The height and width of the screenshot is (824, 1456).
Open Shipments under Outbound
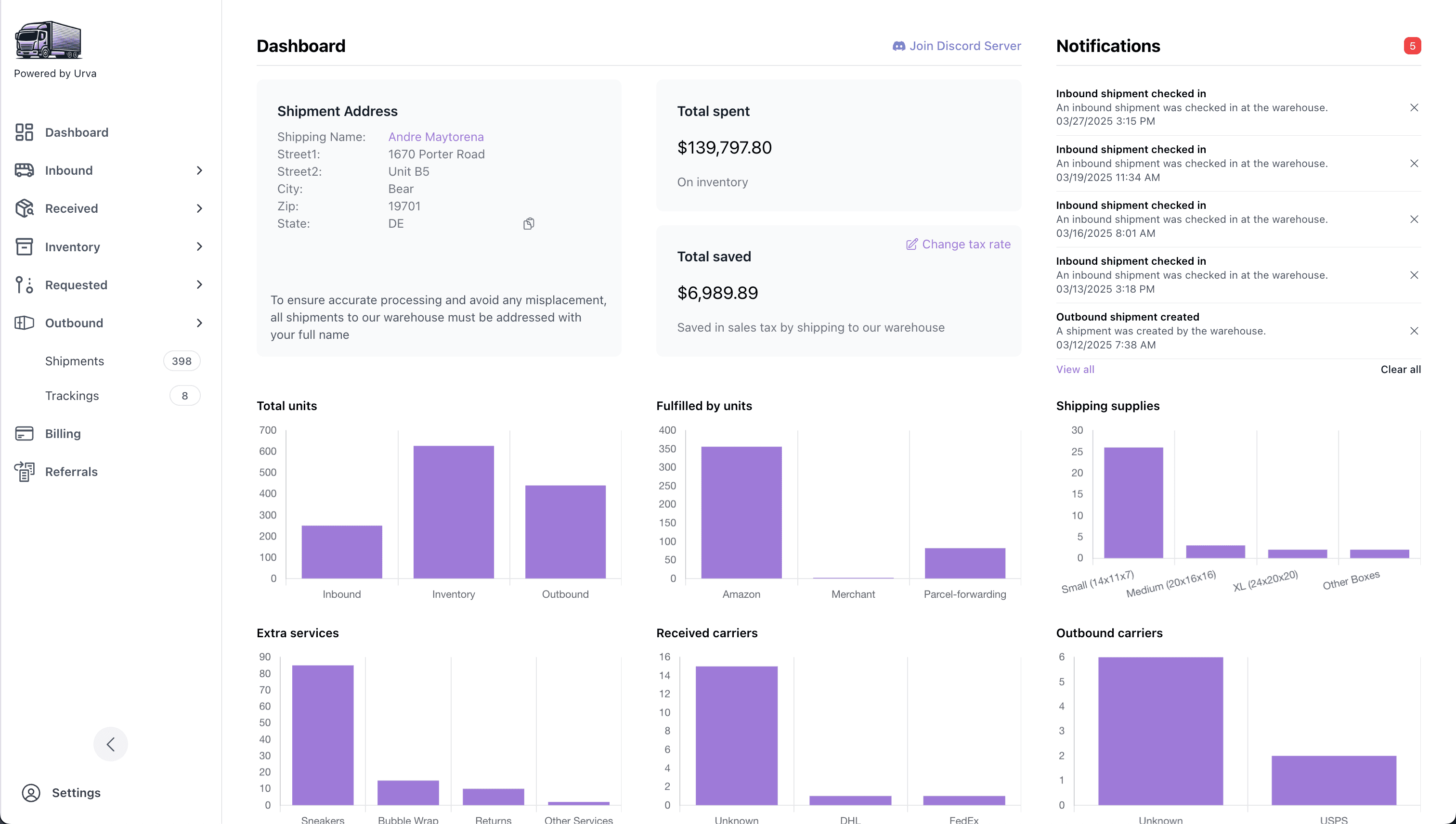point(75,361)
